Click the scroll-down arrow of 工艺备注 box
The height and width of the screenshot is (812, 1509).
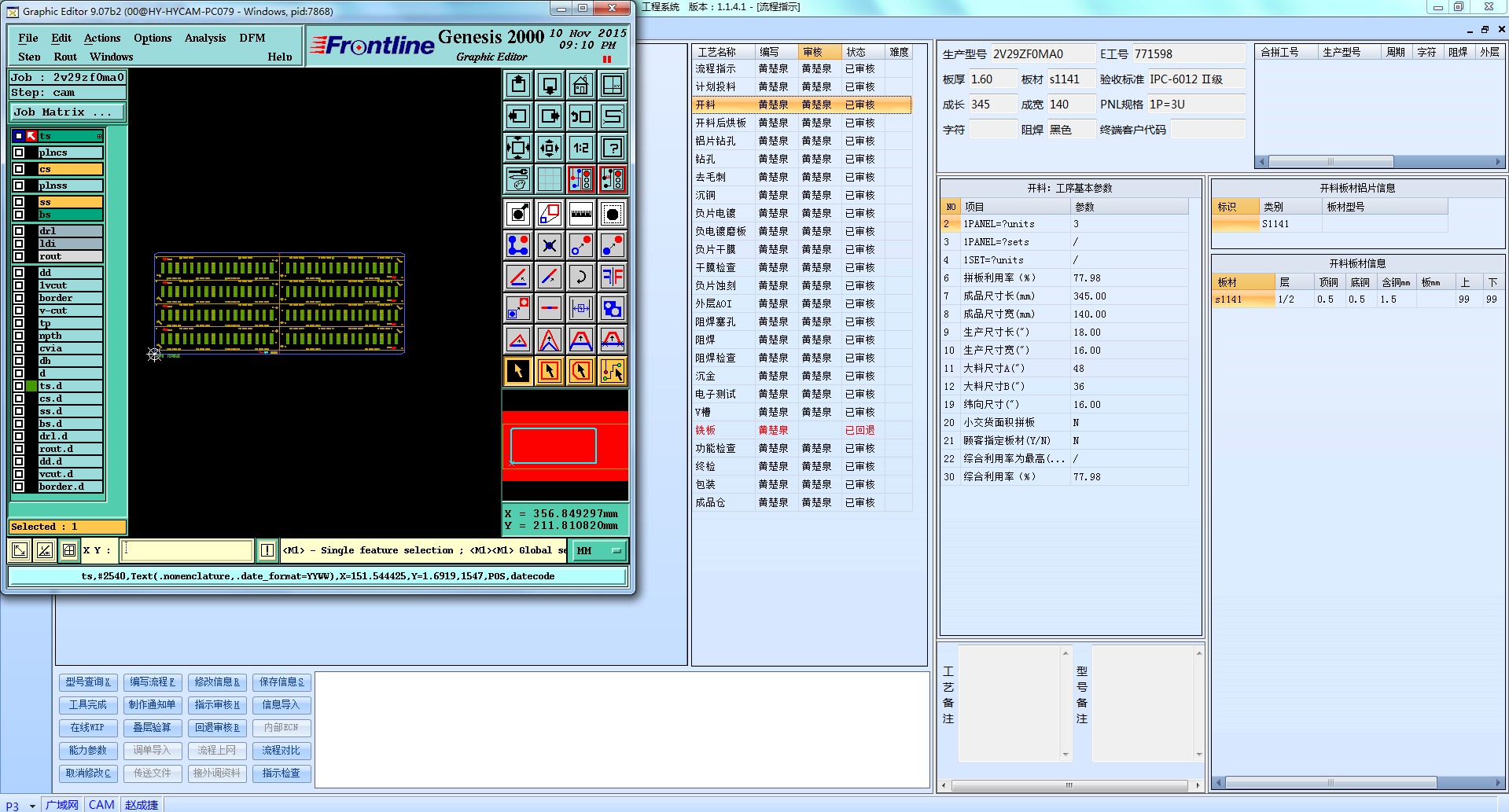[x=1066, y=755]
